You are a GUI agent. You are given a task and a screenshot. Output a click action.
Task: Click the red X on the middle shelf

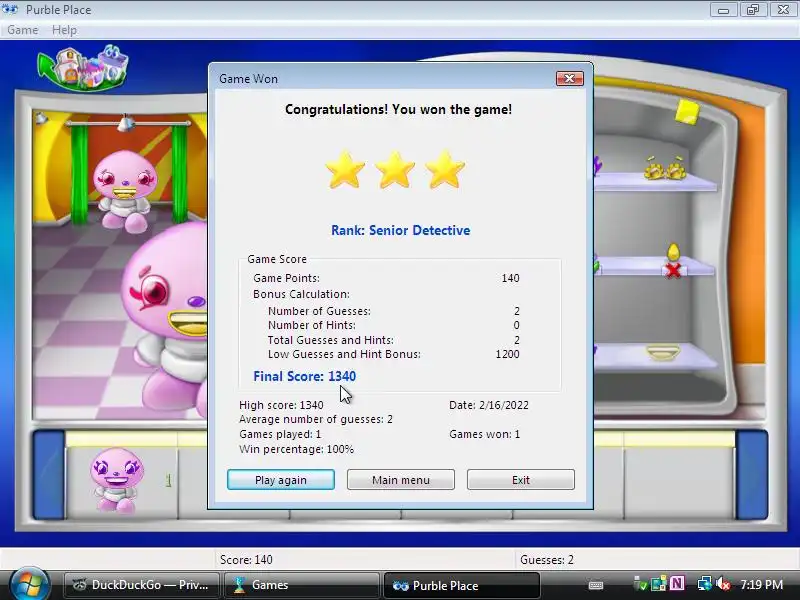click(x=673, y=270)
